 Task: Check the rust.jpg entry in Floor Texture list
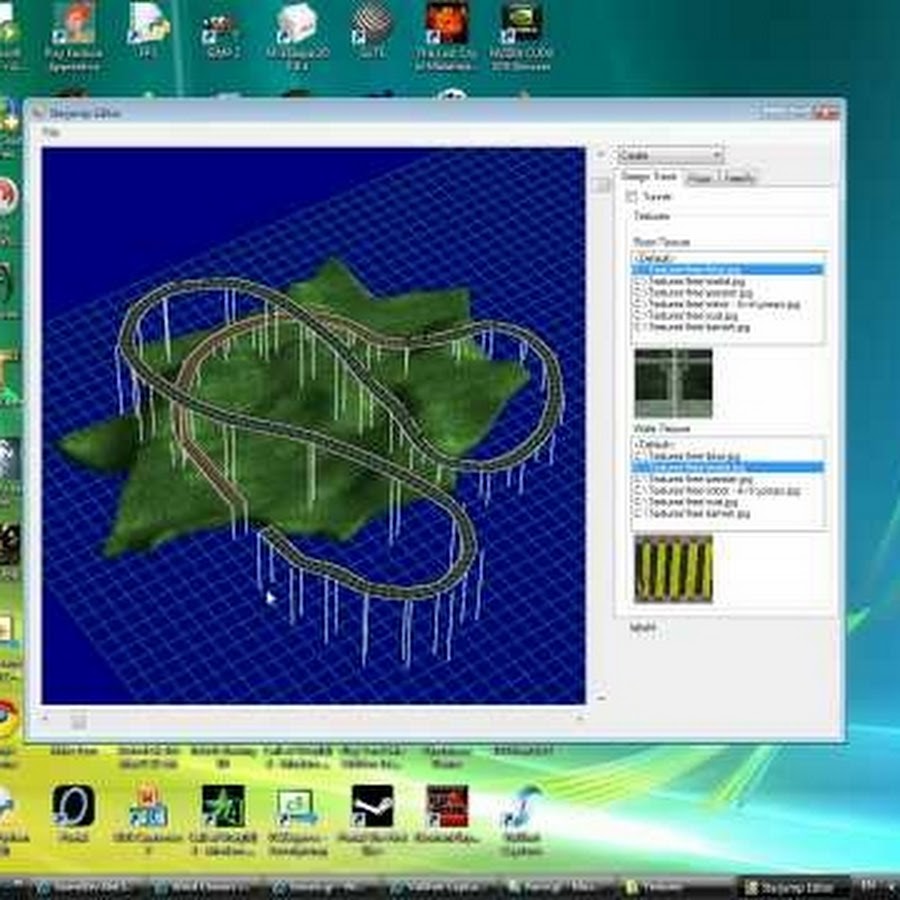[639, 316]
